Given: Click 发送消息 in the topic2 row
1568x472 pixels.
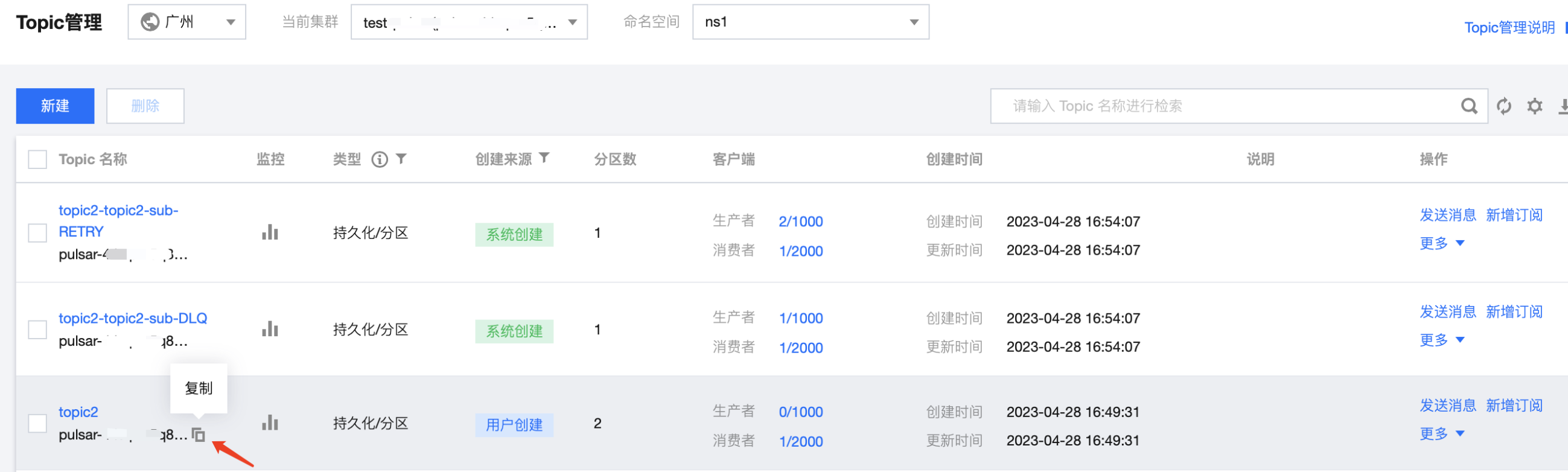Looking at the screenshot, I should [x=1447, y=406].
